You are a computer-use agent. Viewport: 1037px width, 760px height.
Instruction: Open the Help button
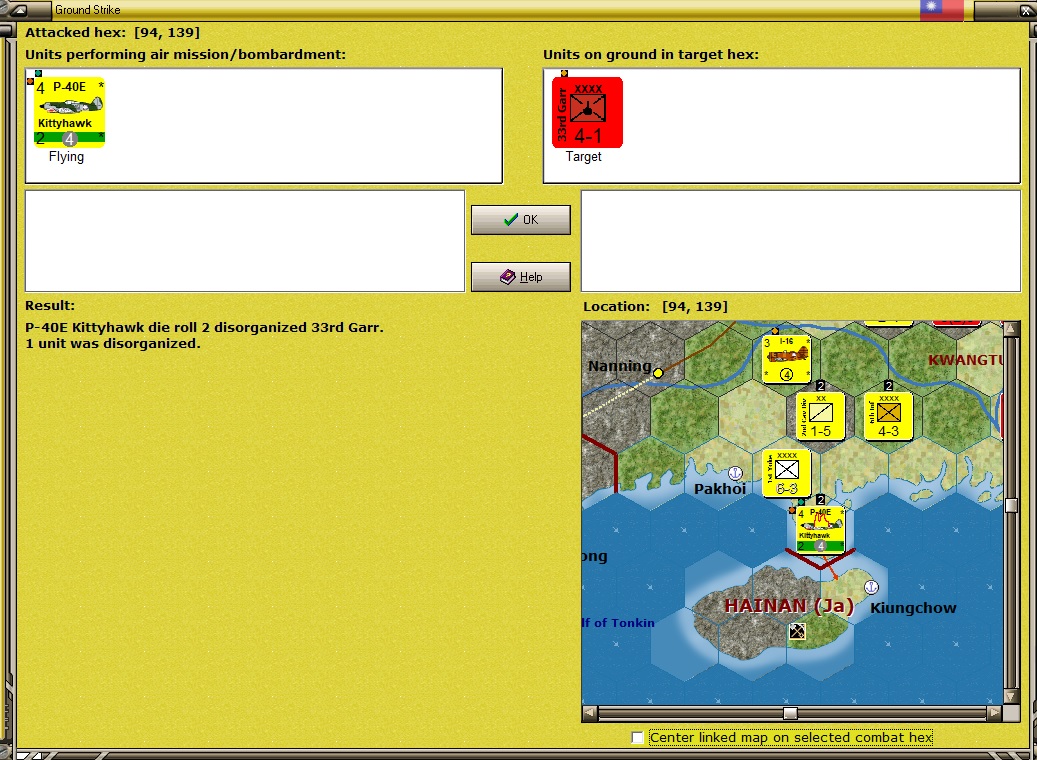click(520, 276)
